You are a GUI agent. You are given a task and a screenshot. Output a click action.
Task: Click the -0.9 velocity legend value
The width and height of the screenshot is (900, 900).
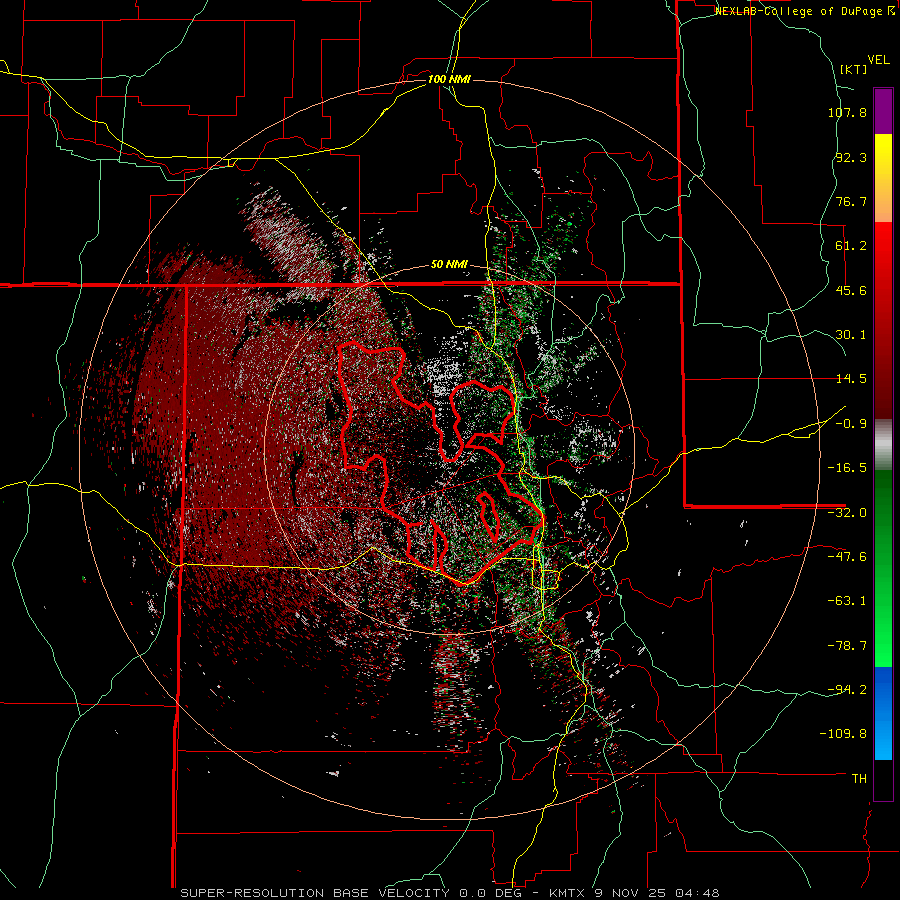tap(851, 424)
